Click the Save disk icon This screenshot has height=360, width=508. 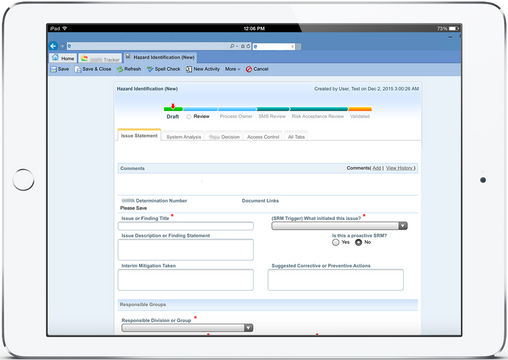tap(53, 69)
